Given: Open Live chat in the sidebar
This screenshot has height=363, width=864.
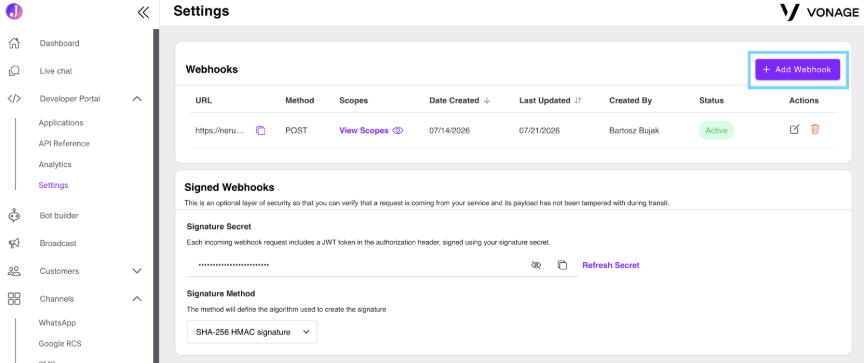Looking at the screenshot, I should [56, 71].
